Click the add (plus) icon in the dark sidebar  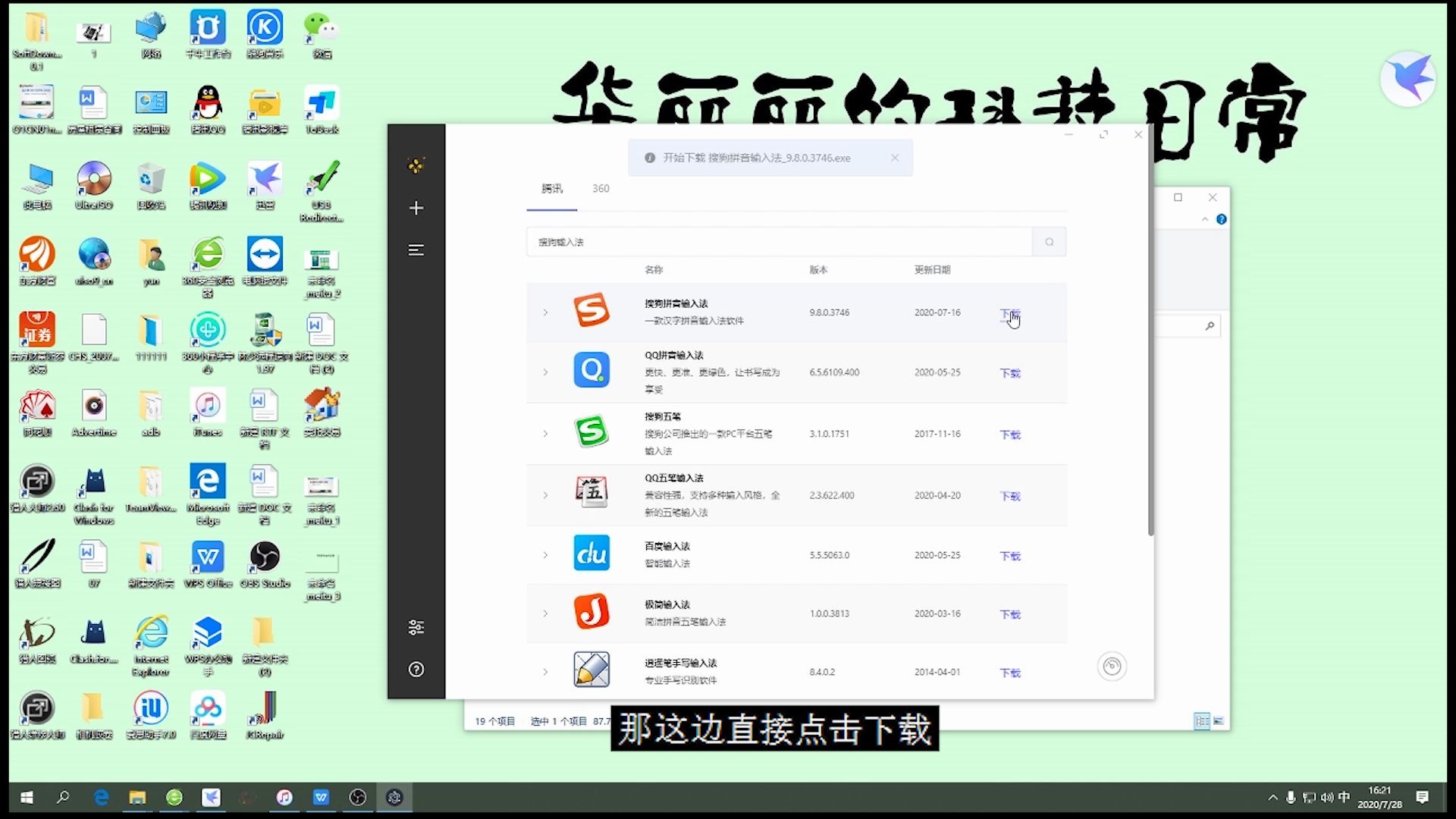(416, 208)
